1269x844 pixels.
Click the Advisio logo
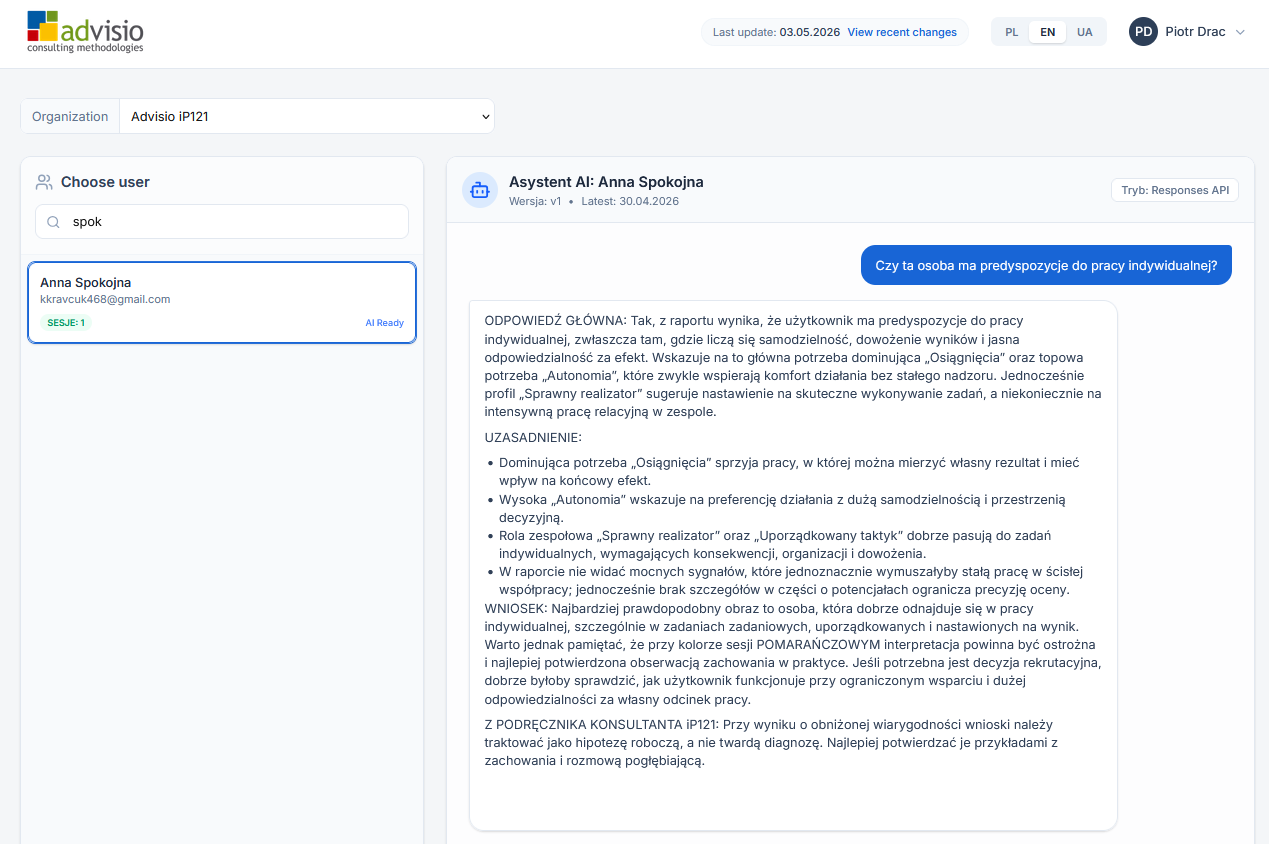tap(85, 32)
